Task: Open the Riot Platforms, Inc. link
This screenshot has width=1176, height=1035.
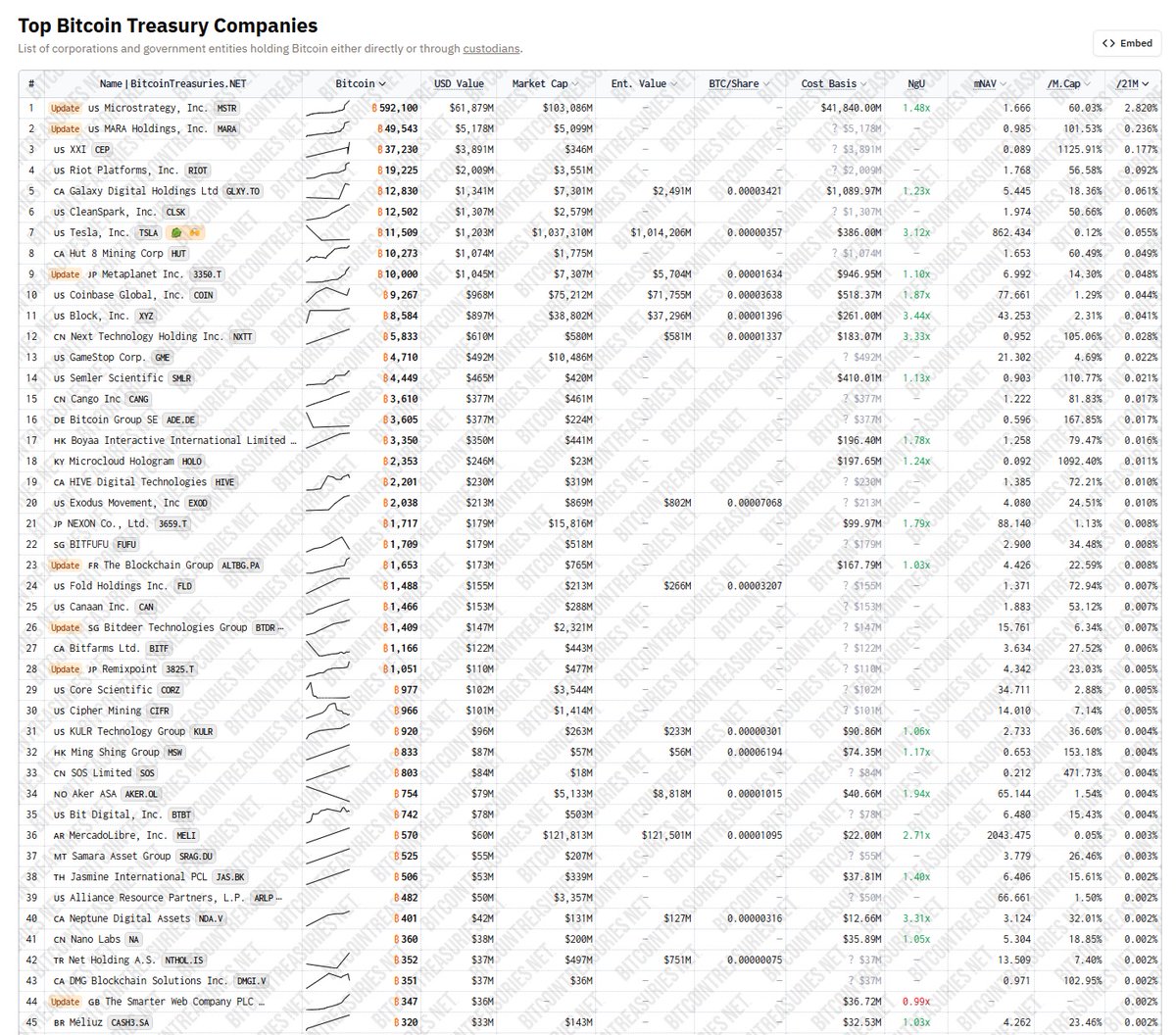Action: [124, 170]
